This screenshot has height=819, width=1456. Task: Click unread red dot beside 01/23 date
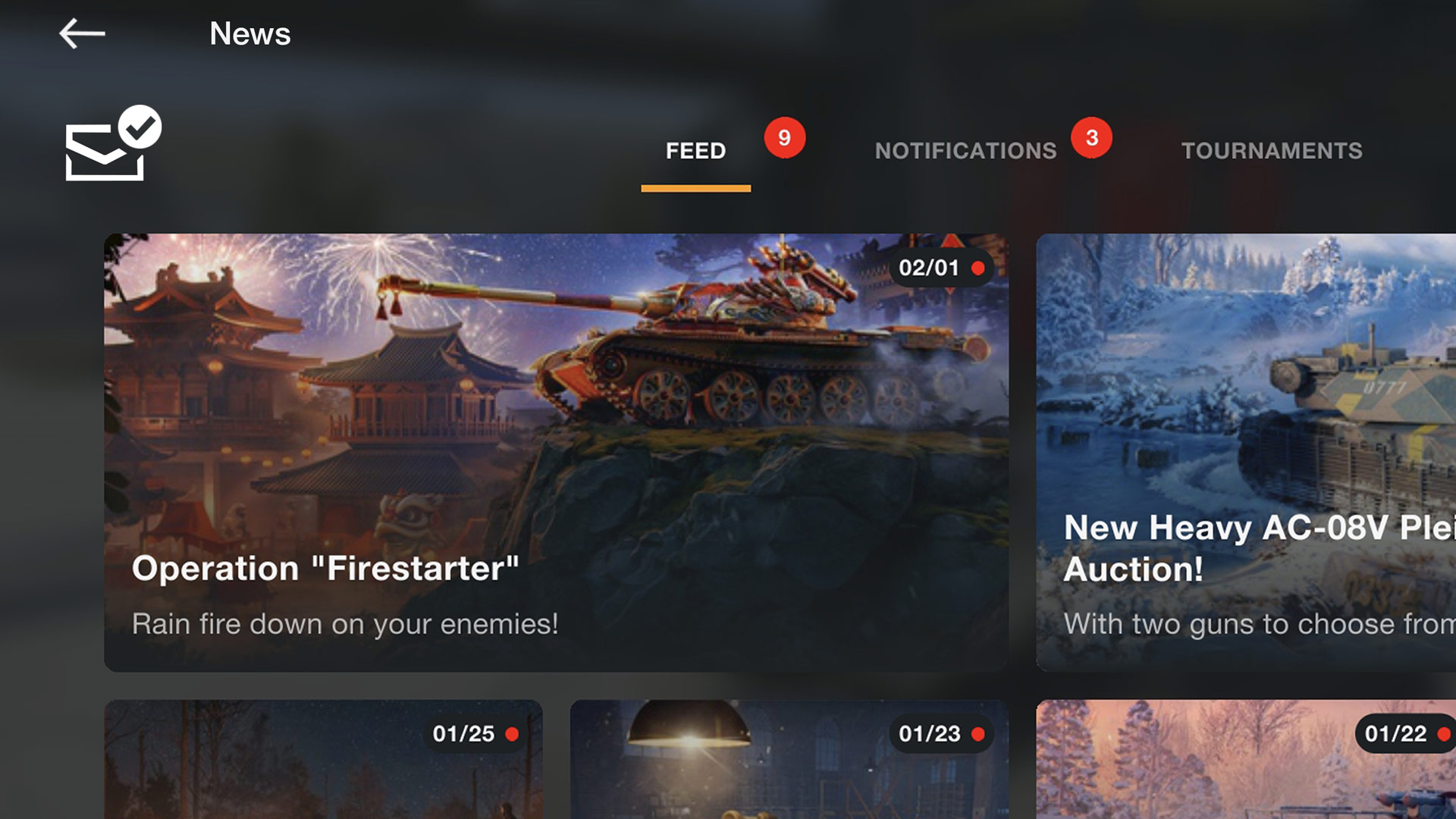pyautogui.click(x=978, y=734)
